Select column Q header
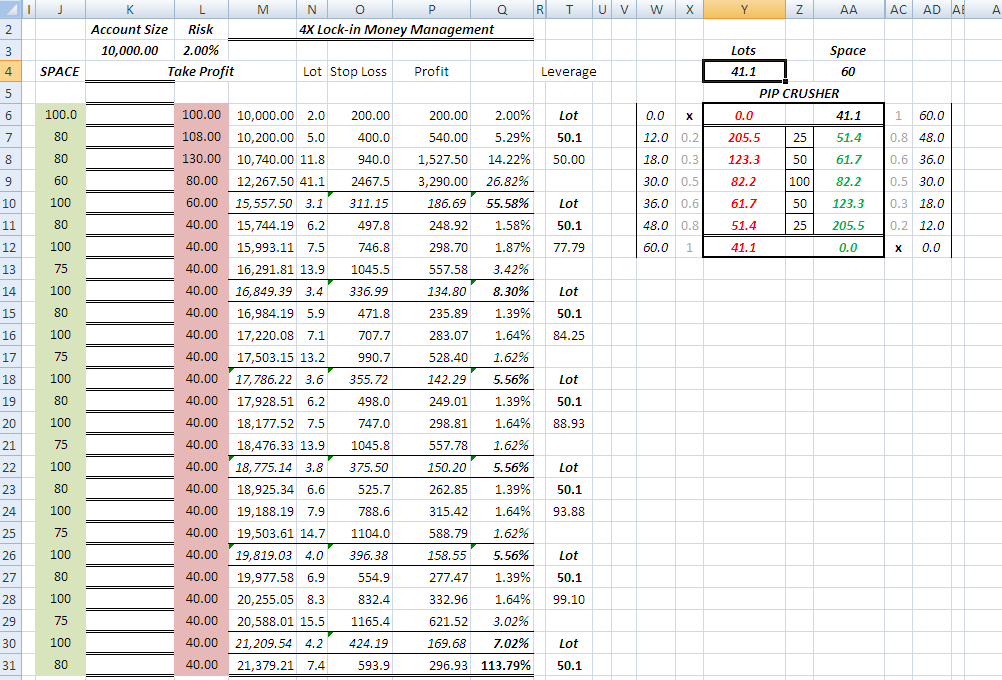 (502, 10)
